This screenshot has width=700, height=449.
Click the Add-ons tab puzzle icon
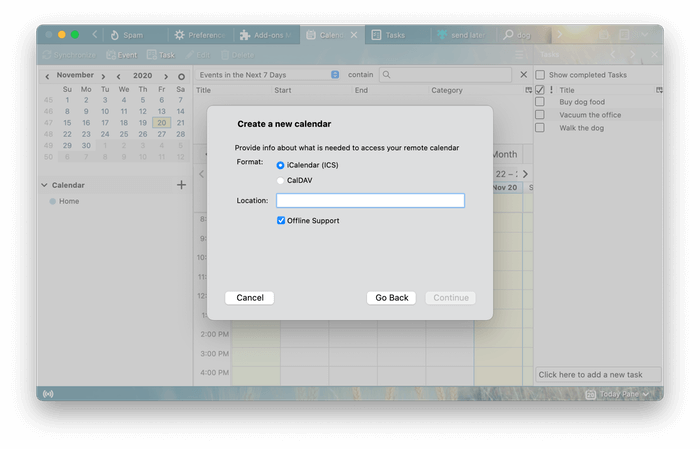(245, 35)
